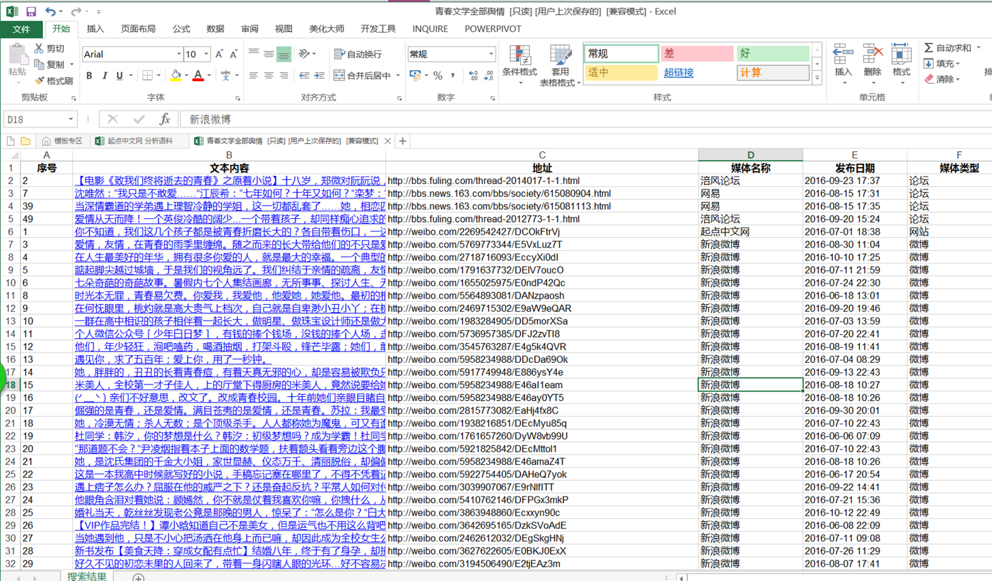The image size is (992, 581).
Task: Click the Insert Function fx icon
Action: [164, 119]
